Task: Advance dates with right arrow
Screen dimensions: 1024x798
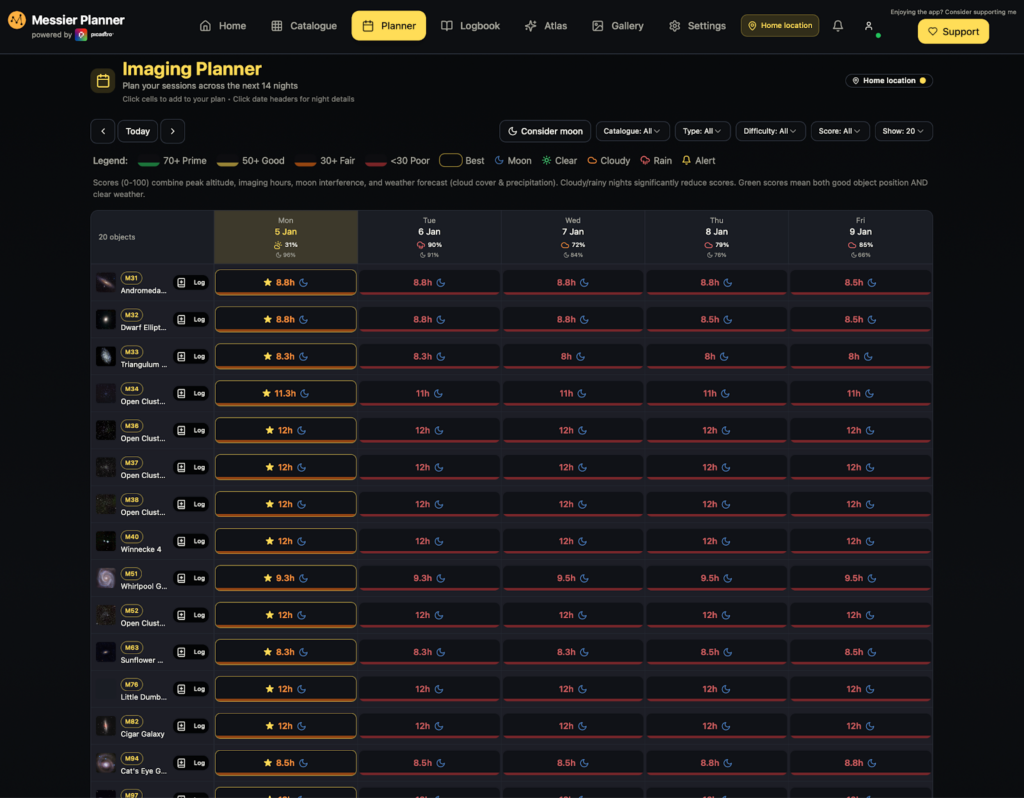Action: (172, 131)
